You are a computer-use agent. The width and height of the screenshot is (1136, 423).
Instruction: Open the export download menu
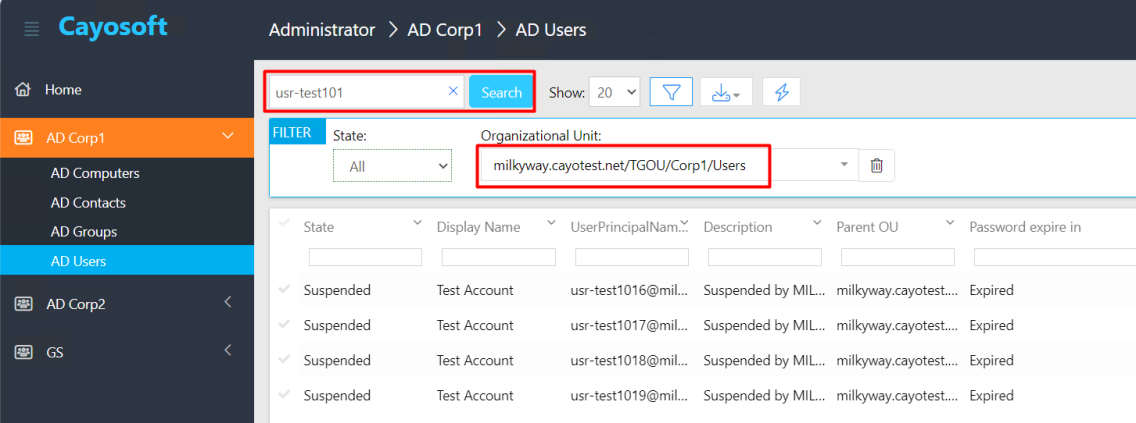(726, 93)
